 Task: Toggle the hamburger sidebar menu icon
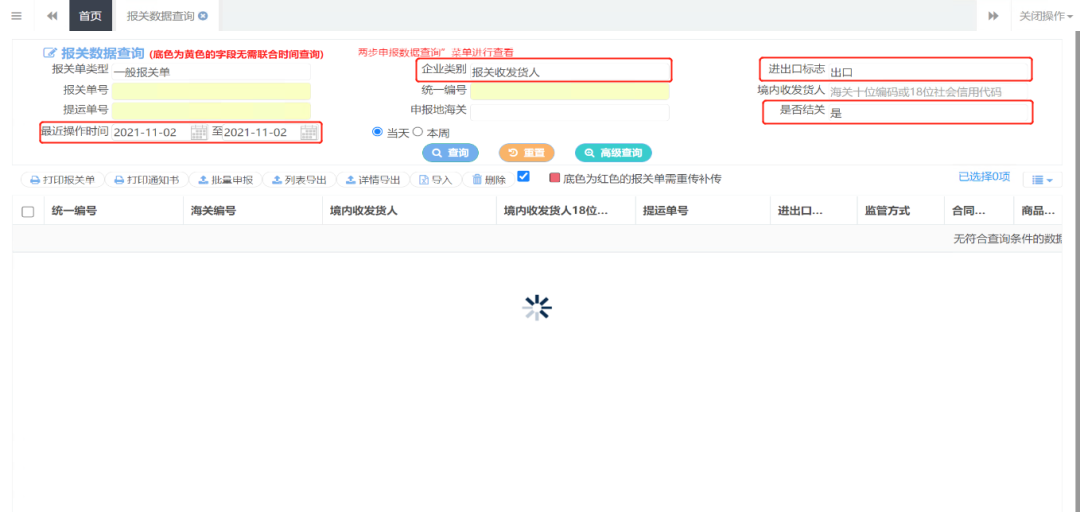click(x=17, y=16)
